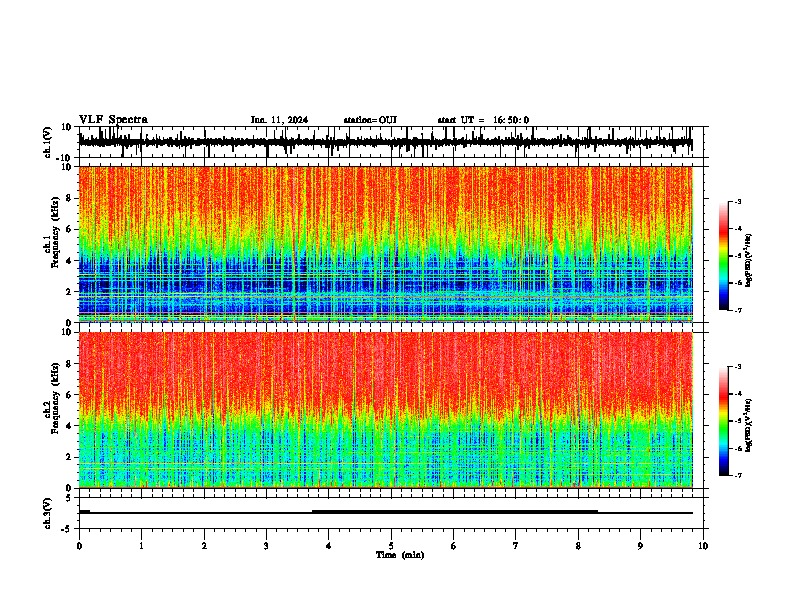Select the "start UT = 16:50:0" header text

(x=483, y=120)
